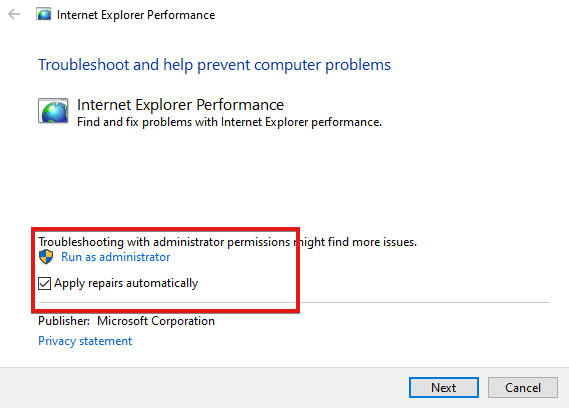This screenshot has height=408, width=569.
Task: Click the administrator shield icon
Action: (46, 257)
